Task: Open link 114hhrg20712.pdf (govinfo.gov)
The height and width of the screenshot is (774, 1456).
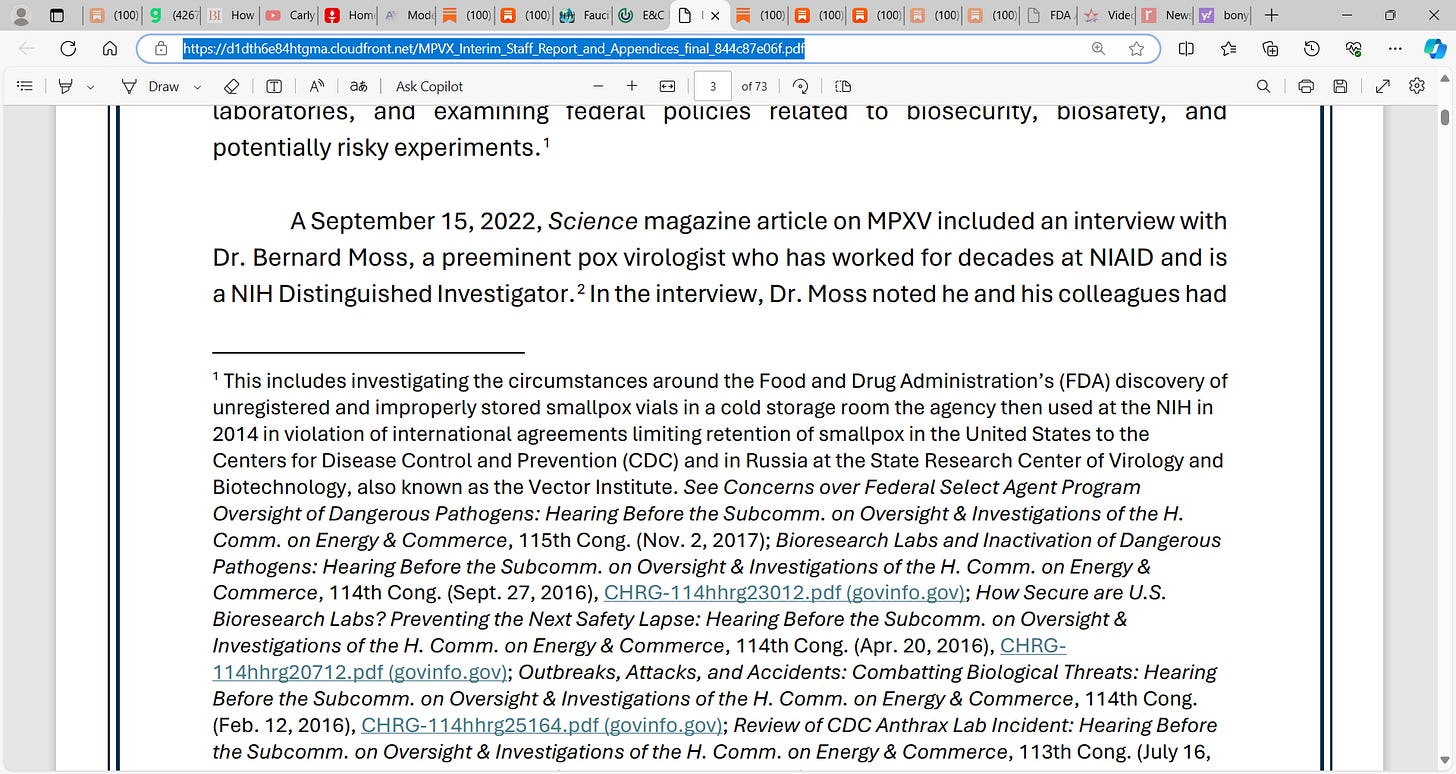Action: pyautogui.click(x=360, y=672)
